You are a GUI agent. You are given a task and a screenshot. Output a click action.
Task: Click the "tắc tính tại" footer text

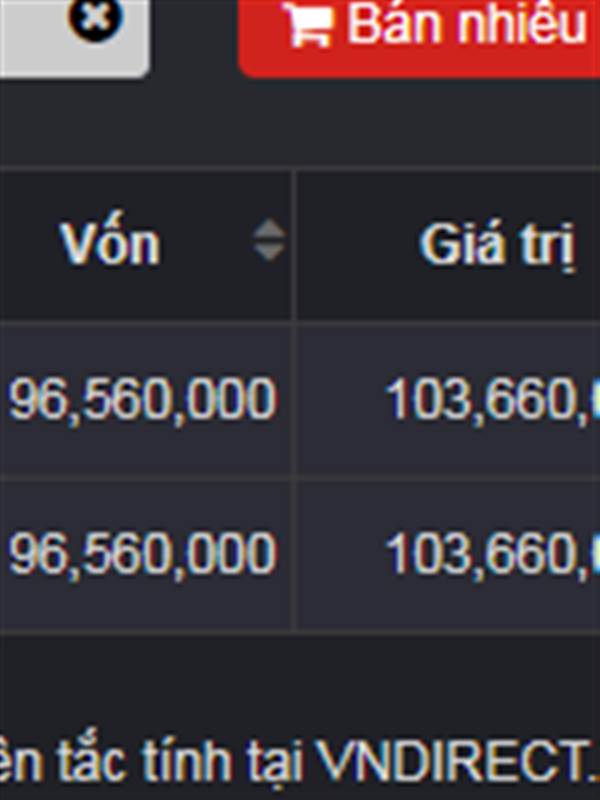coord(170,763)
